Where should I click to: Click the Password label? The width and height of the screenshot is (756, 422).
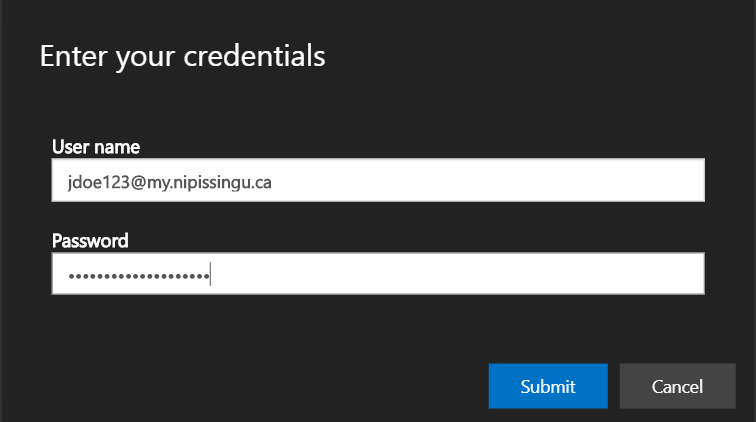tap(90, 240)
